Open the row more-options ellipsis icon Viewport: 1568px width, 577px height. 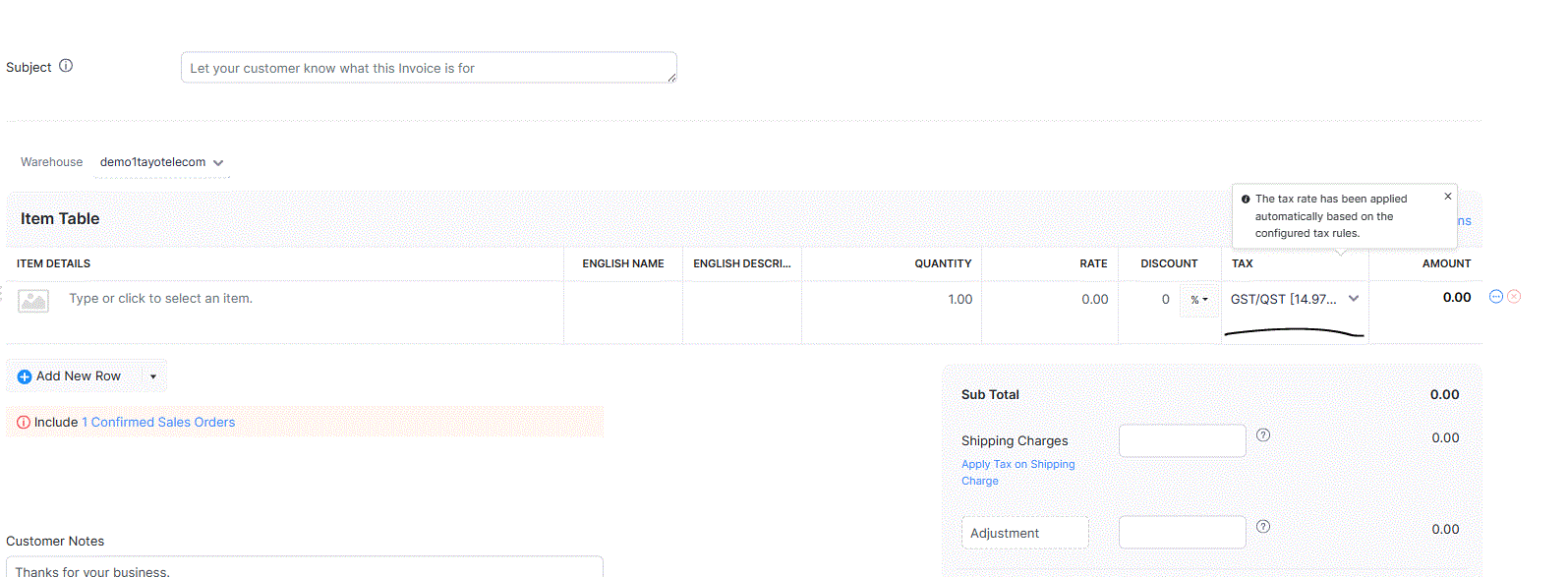1496,297
